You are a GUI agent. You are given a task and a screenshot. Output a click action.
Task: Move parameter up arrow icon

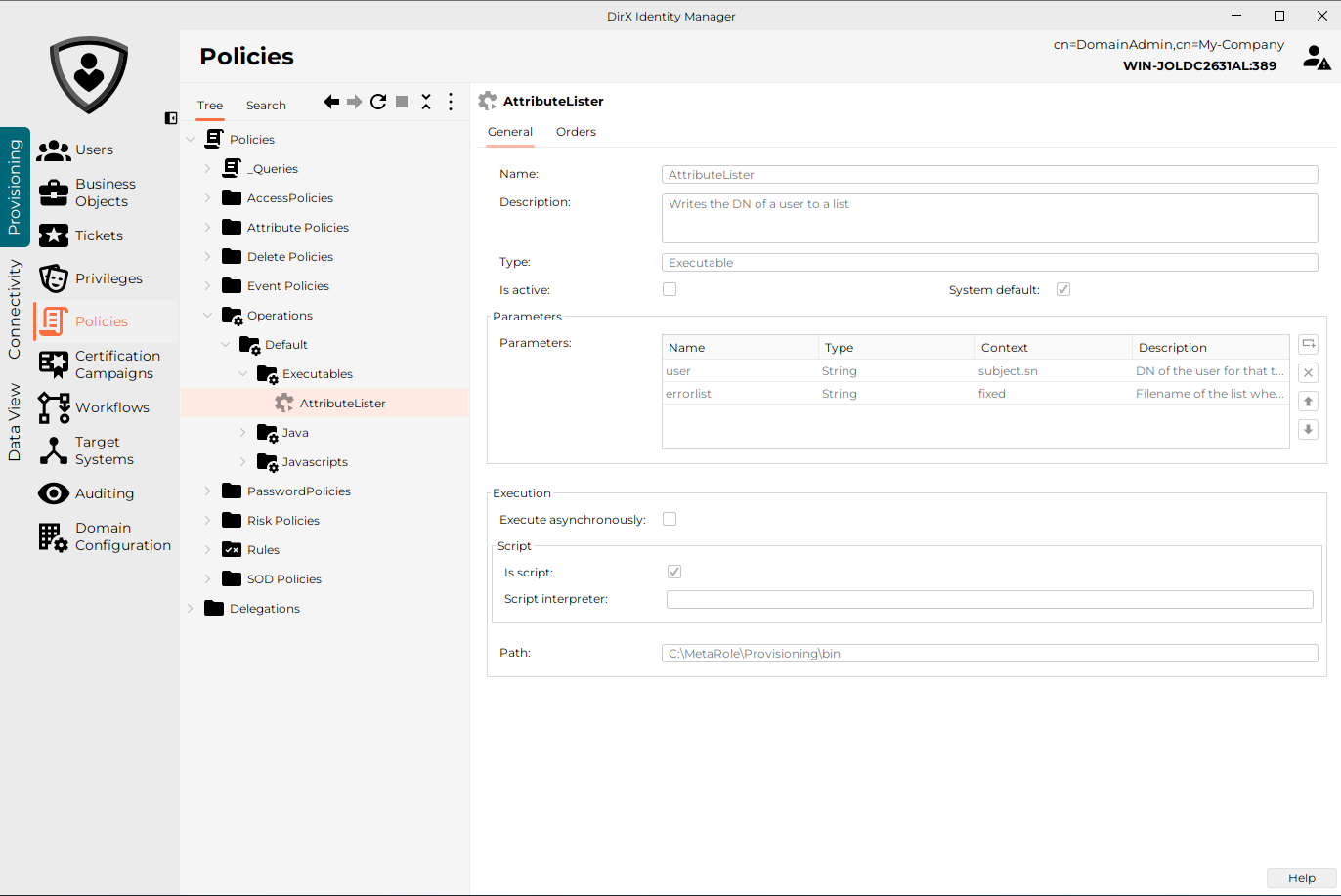[x=1308, y=401]
